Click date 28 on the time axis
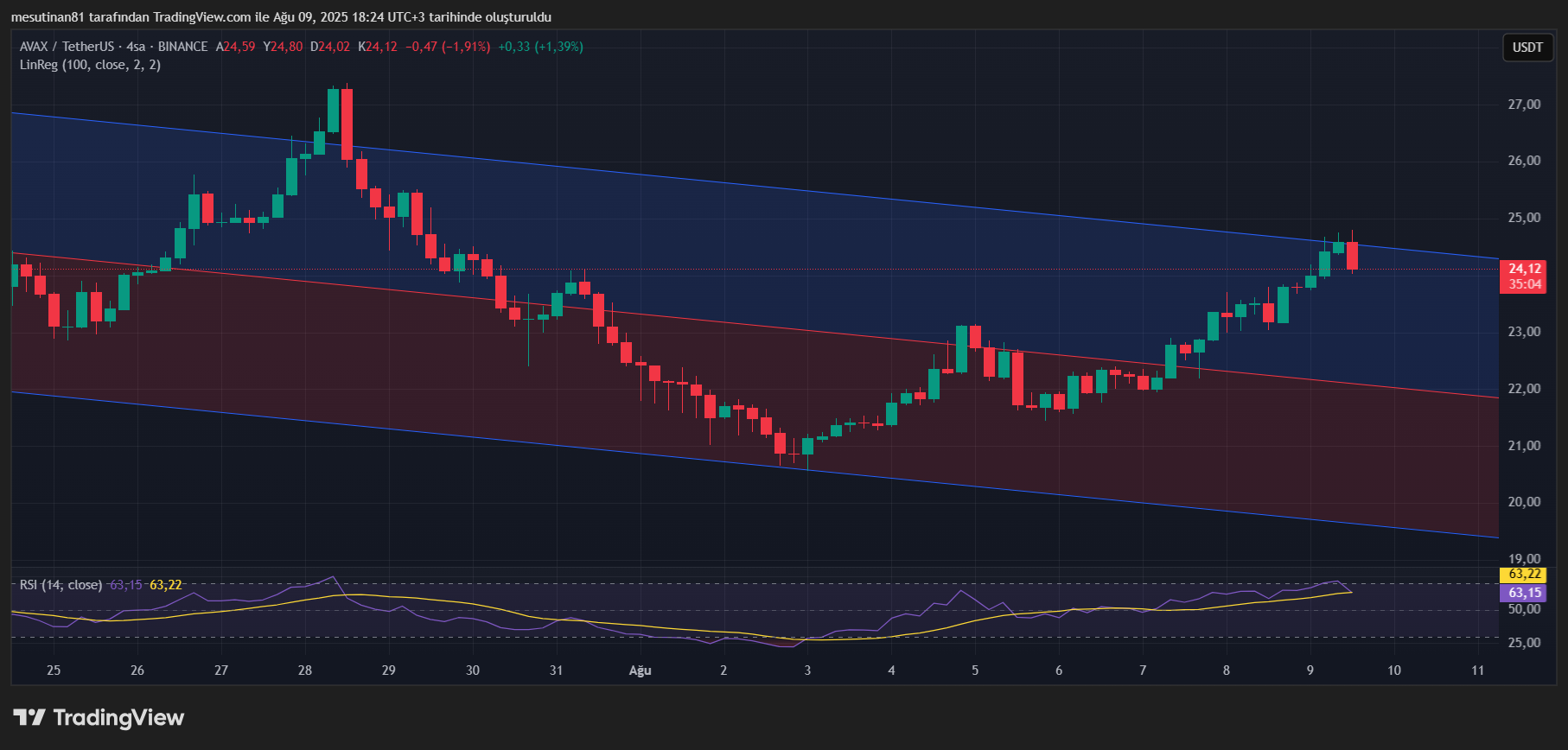This screenshot has height=750, width=1568. (x=305, y=671)
